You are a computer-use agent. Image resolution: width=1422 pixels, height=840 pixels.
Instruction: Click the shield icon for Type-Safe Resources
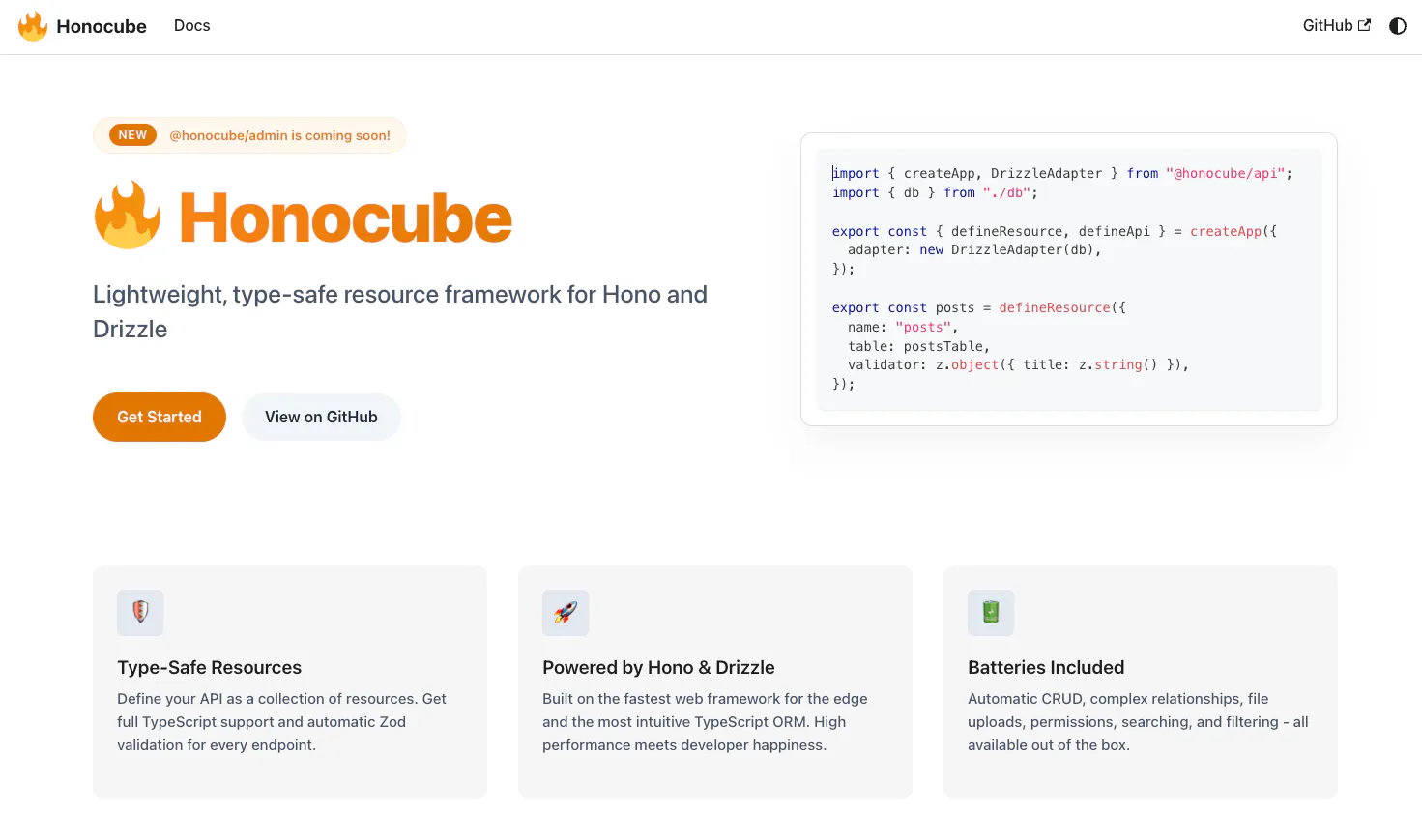(140, 613)
